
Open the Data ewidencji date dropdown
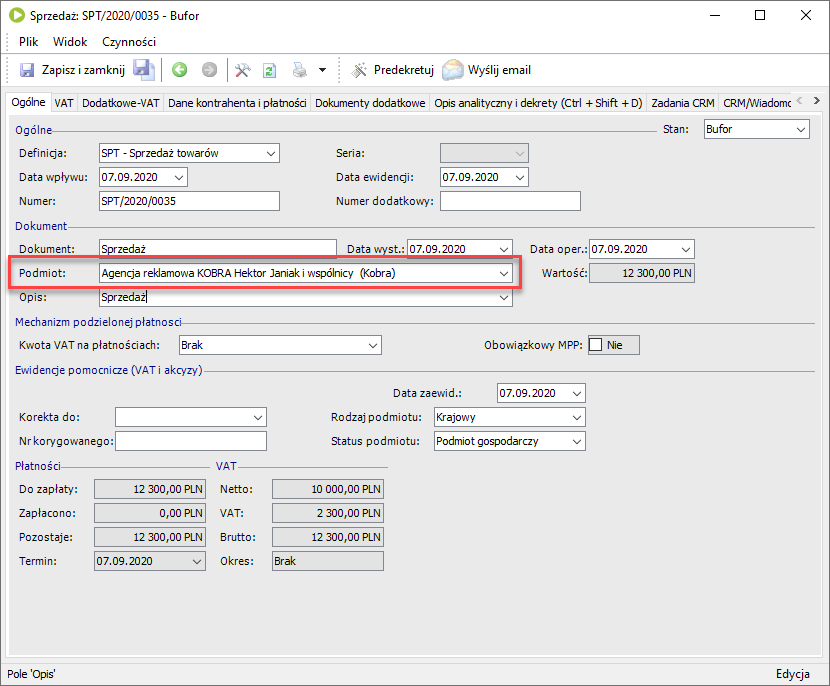pyautogui.click(x=520, y=177)
